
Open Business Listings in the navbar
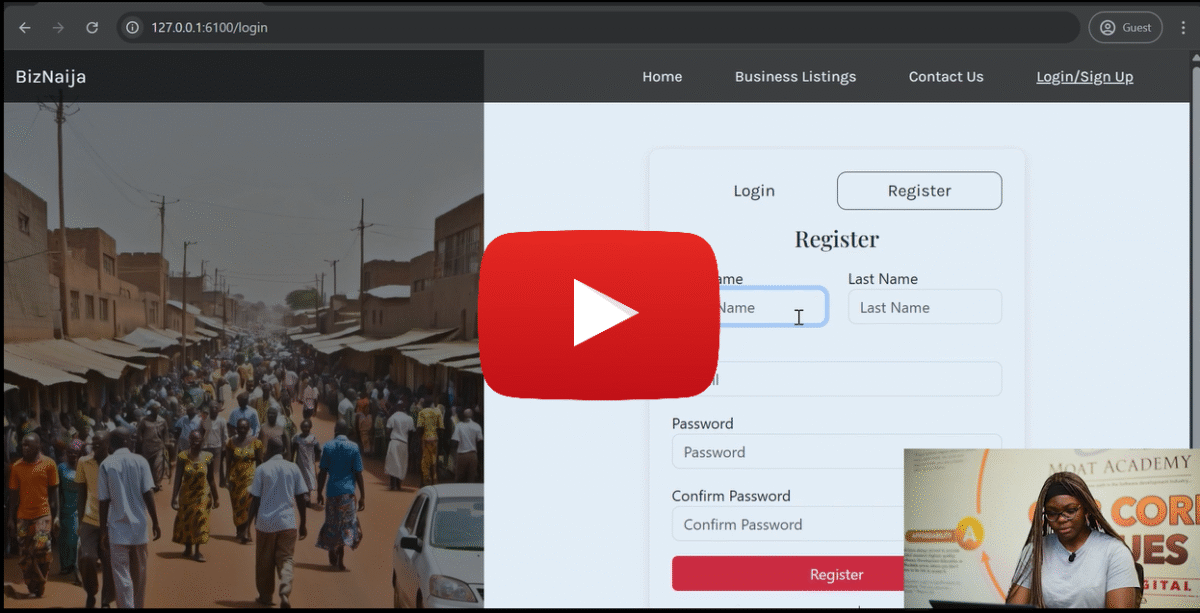pyautogui.click(x=795, y=77)
